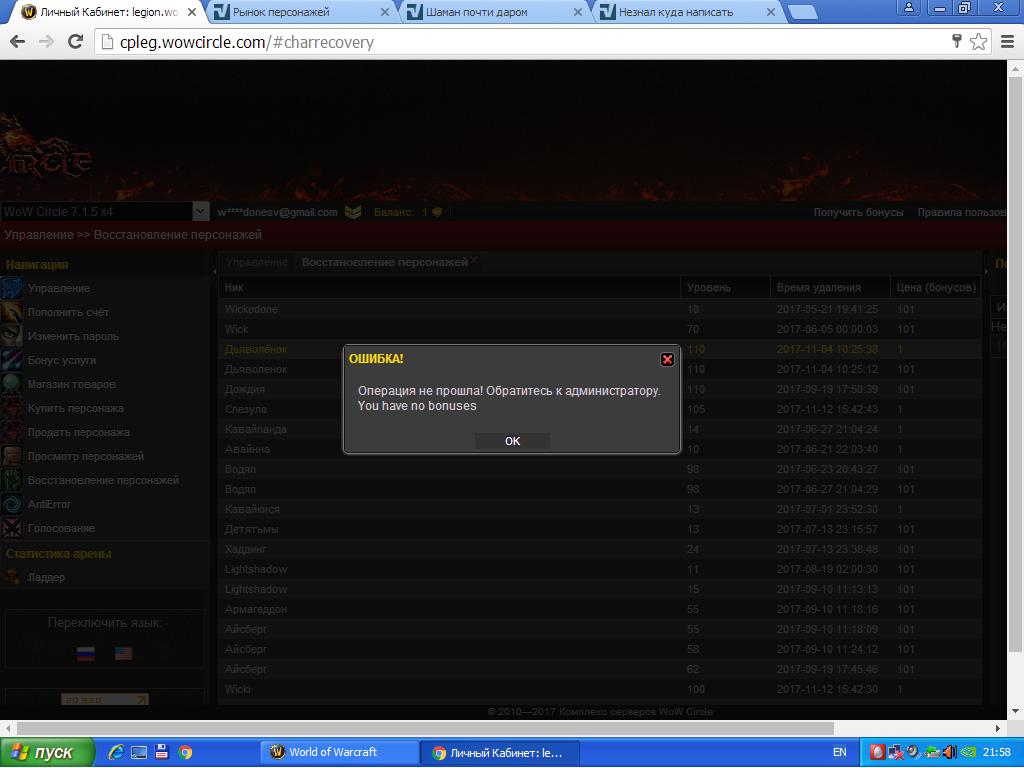
Task: Close the error dialog with red X
Action: pyautogui.click(x=667, y=360)
